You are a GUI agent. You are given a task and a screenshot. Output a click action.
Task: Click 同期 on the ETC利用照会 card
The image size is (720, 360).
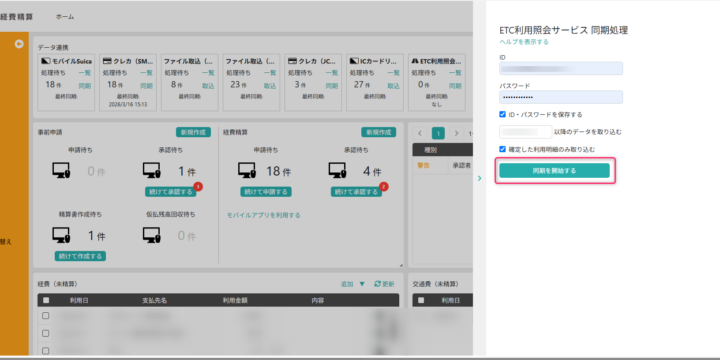coord(455,86)
